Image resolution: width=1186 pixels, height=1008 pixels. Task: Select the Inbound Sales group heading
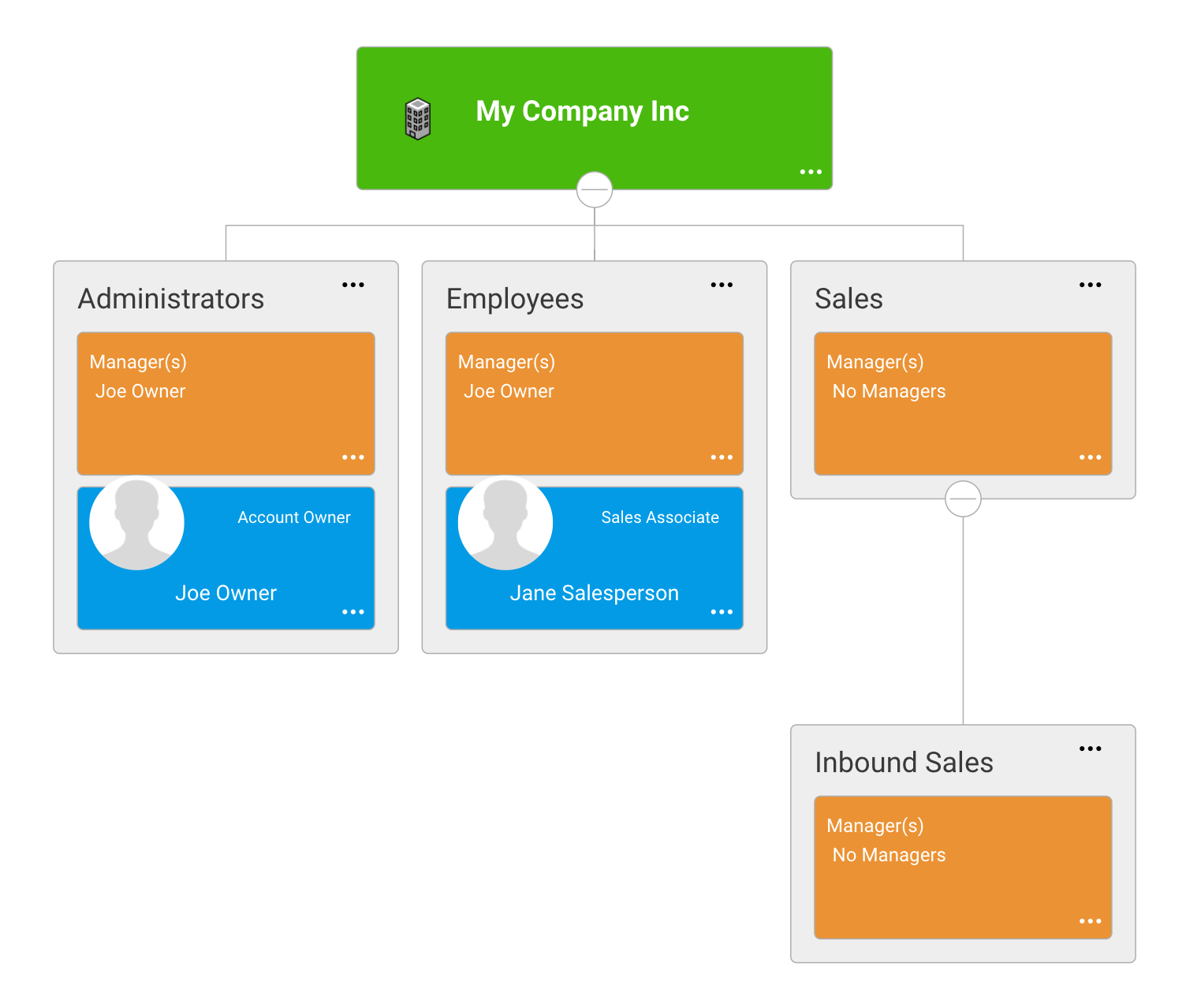tap(904, 763)
